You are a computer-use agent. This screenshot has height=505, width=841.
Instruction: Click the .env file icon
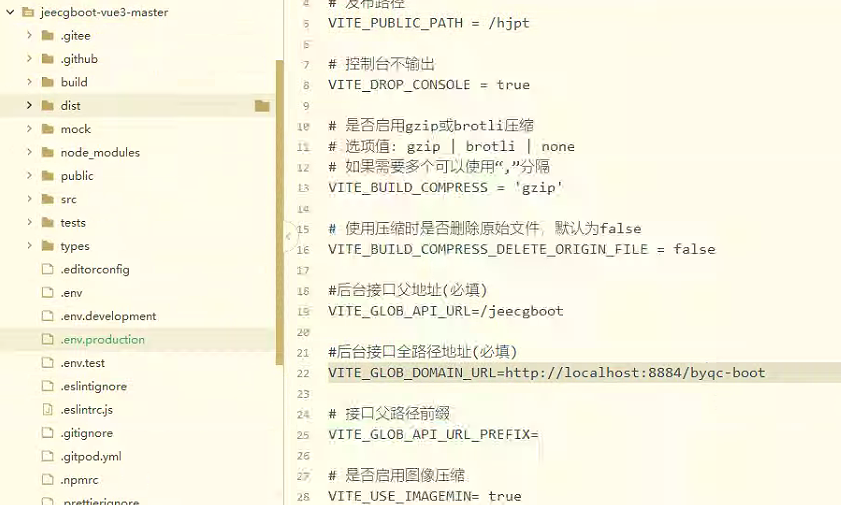(48, 292)
